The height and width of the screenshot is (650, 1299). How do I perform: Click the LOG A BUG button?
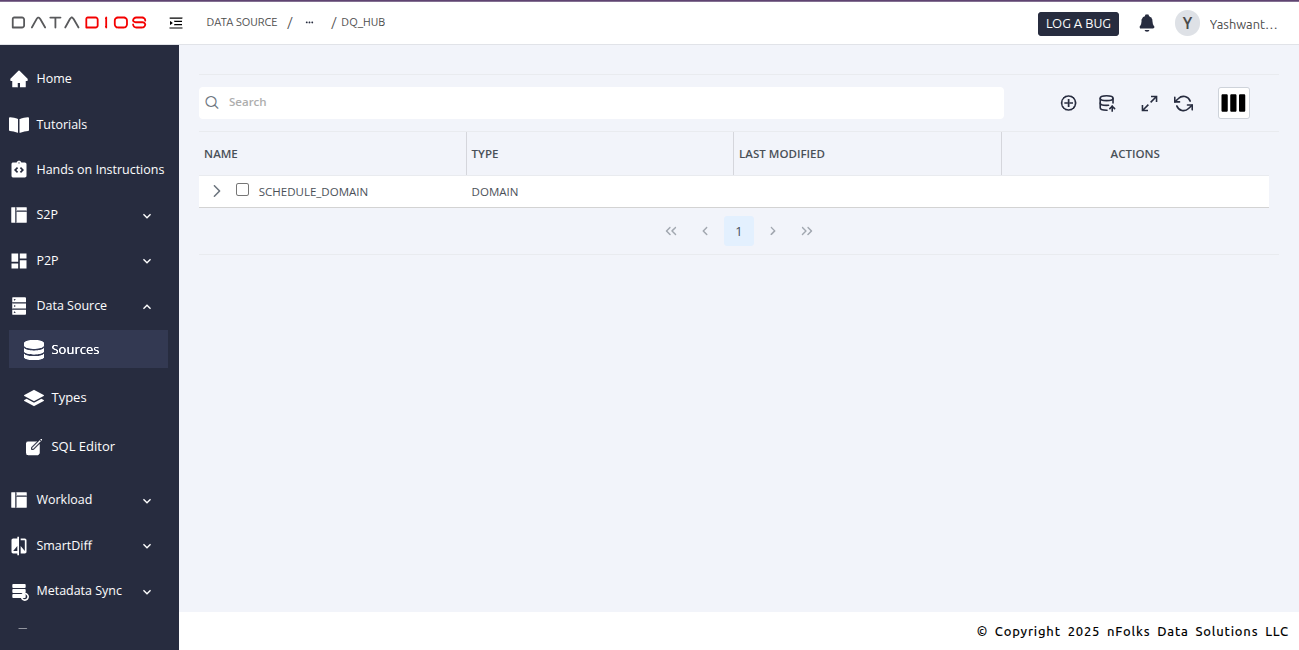coord(1078,23)
